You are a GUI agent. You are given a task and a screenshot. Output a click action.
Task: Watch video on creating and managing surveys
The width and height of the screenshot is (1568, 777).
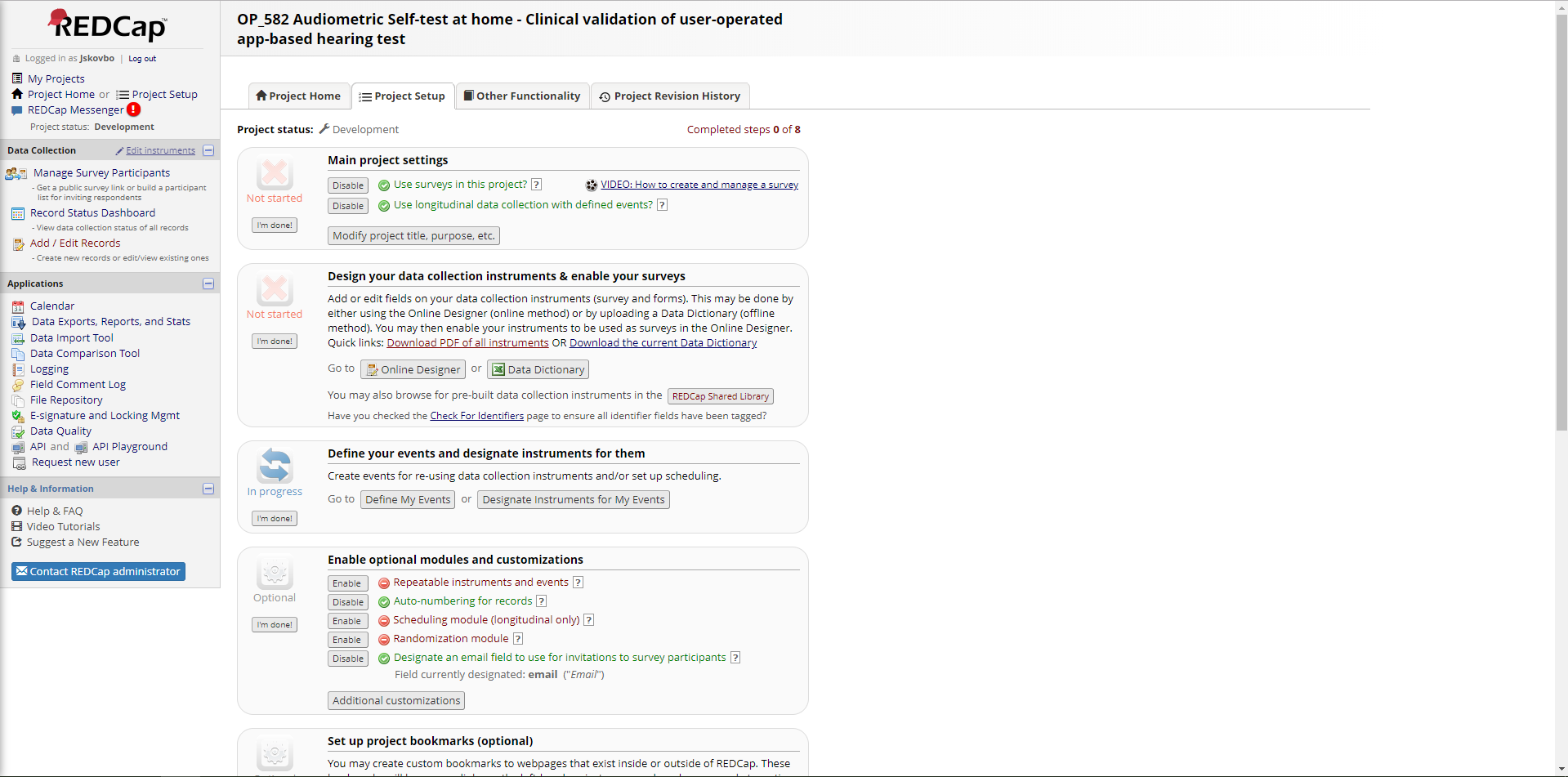[x=699, y=185]
